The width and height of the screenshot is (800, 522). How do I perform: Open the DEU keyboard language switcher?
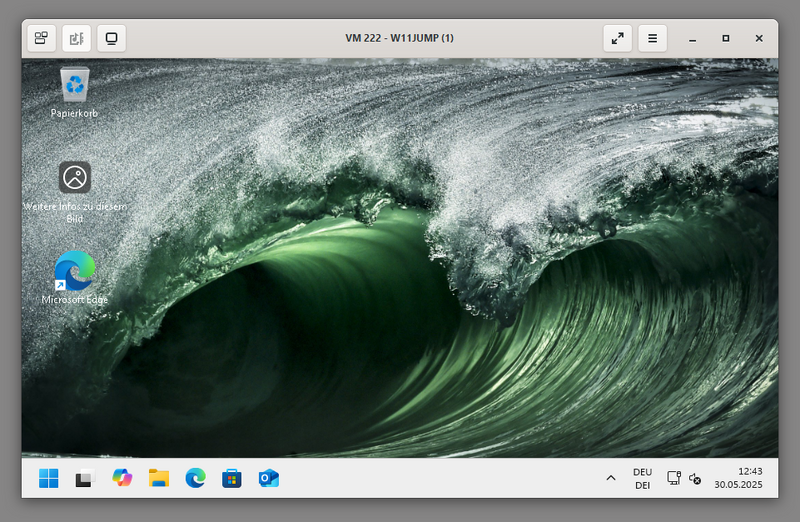click(x=642, y=478)
